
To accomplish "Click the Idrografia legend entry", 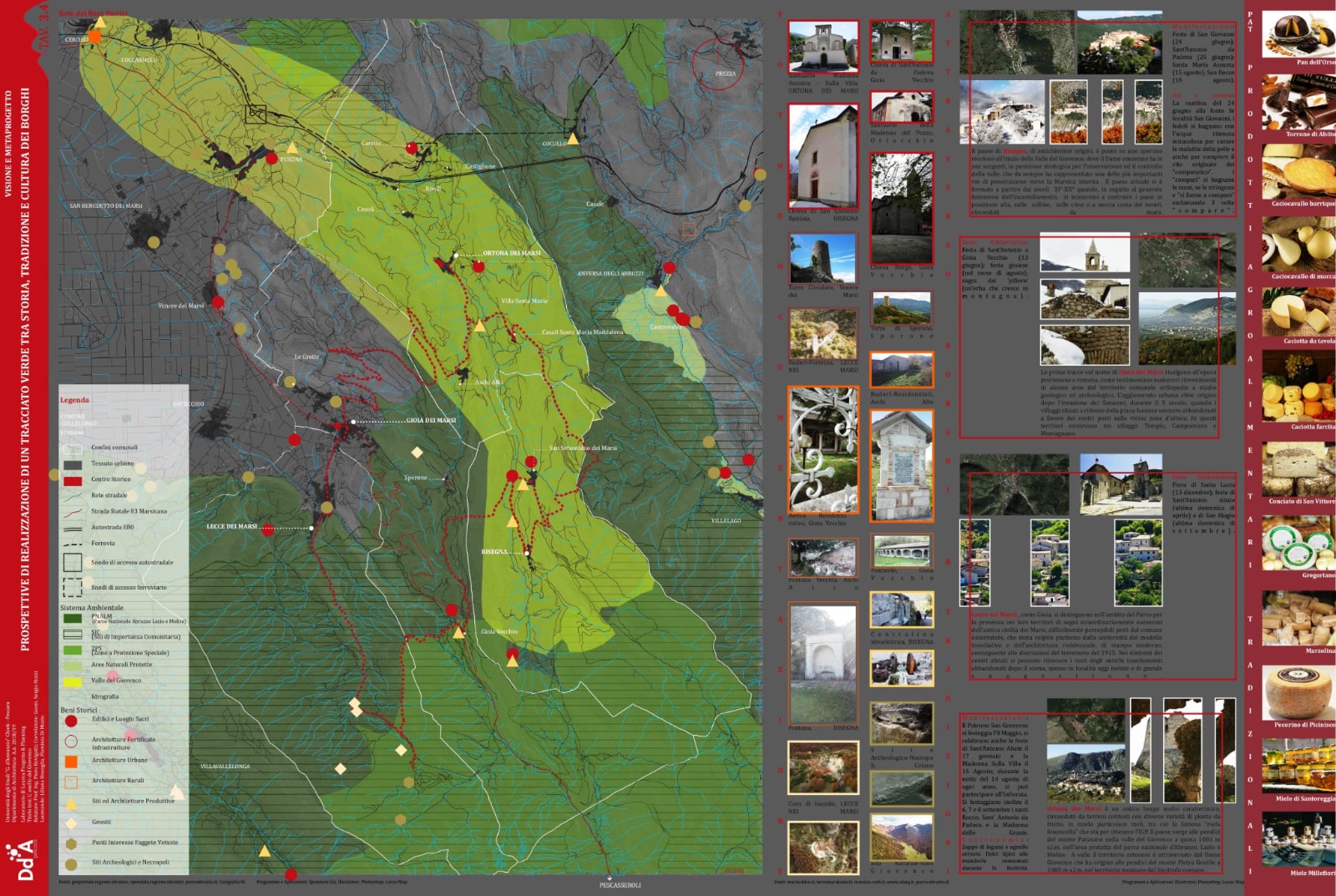I will pos(104,696).
